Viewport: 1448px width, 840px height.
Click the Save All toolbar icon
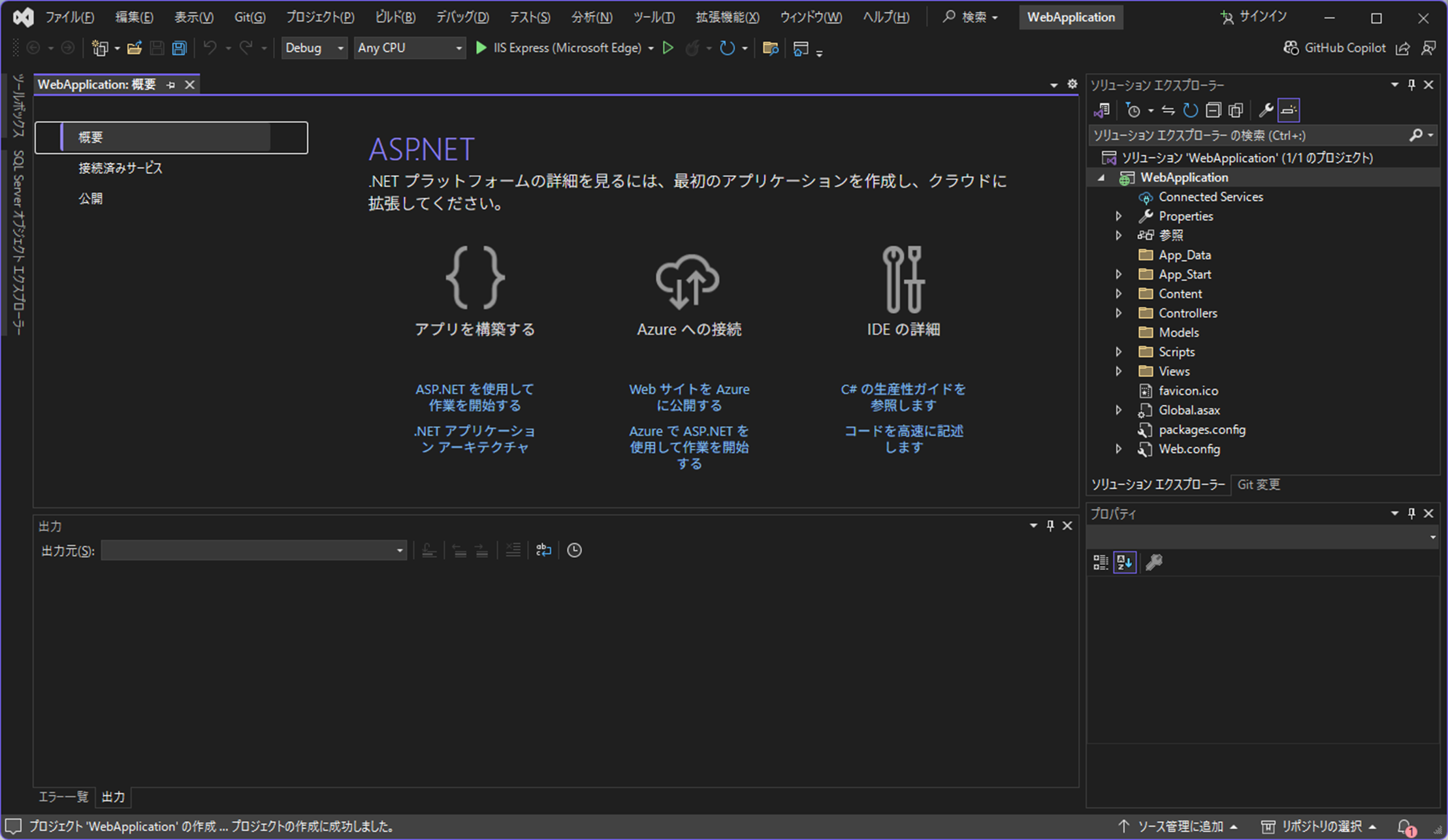pos(178,48)
